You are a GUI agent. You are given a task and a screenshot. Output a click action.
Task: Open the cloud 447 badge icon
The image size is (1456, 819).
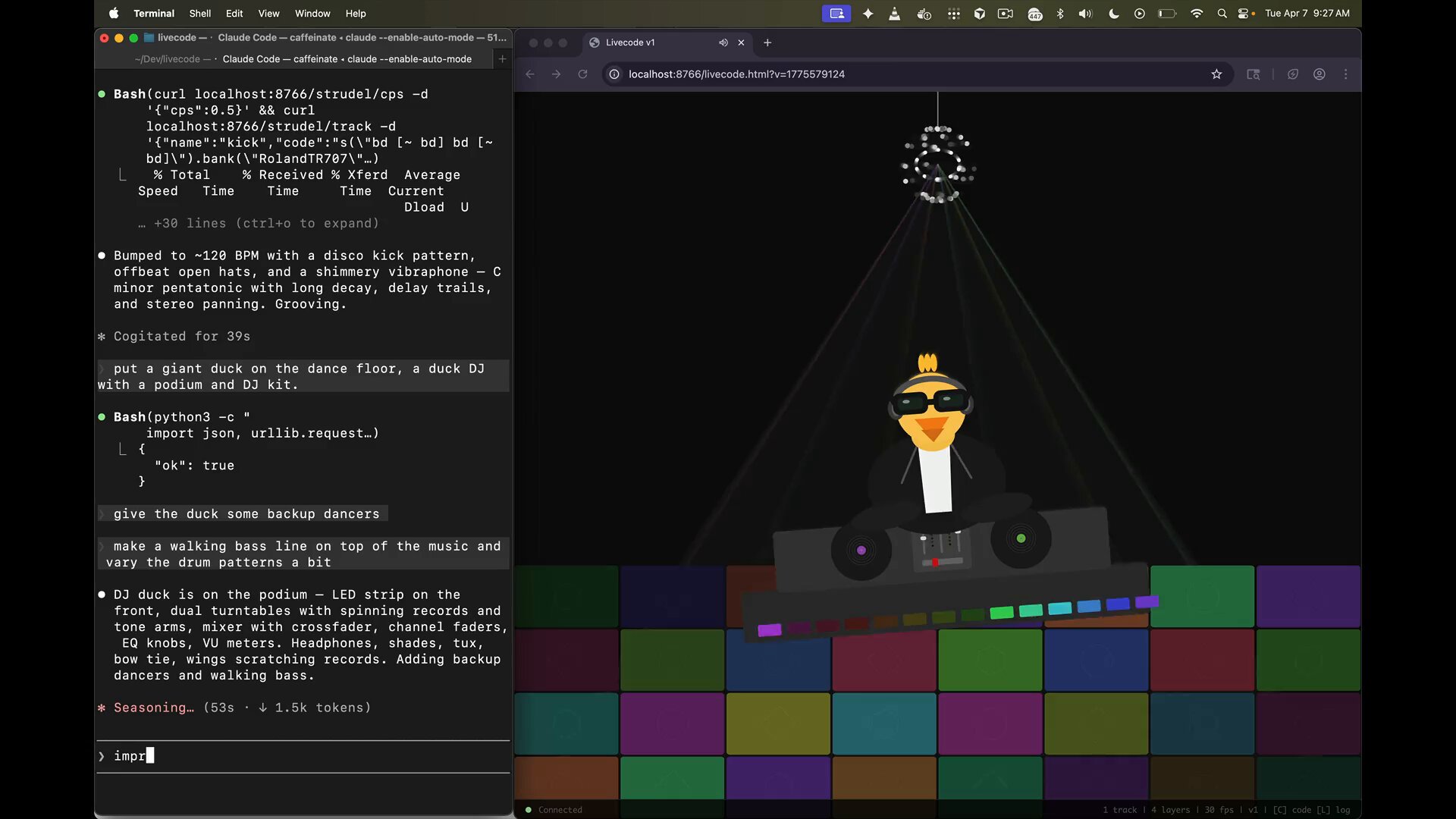tap(1034, 14)
